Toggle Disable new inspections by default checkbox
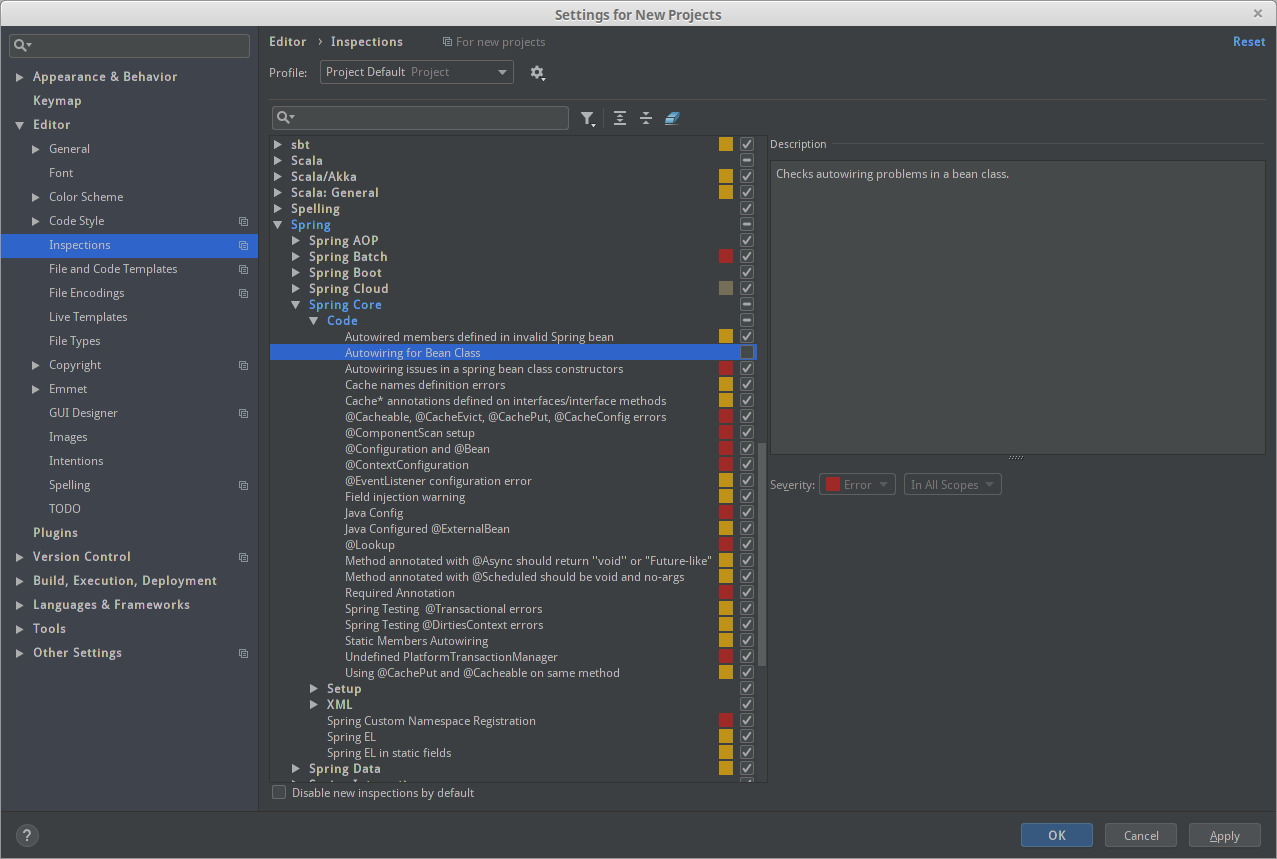Screen dimensions: 1277x859 (279, 792)
